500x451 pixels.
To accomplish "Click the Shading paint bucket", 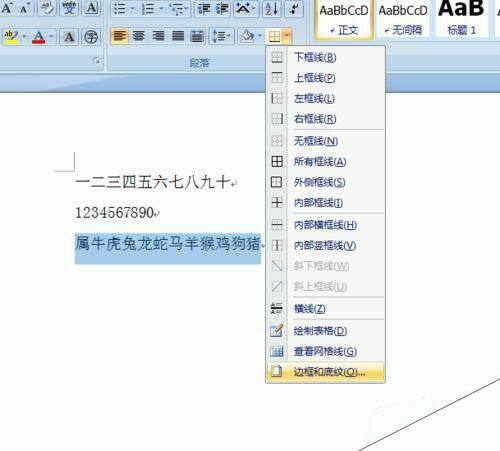I will [x=247, y=36].
